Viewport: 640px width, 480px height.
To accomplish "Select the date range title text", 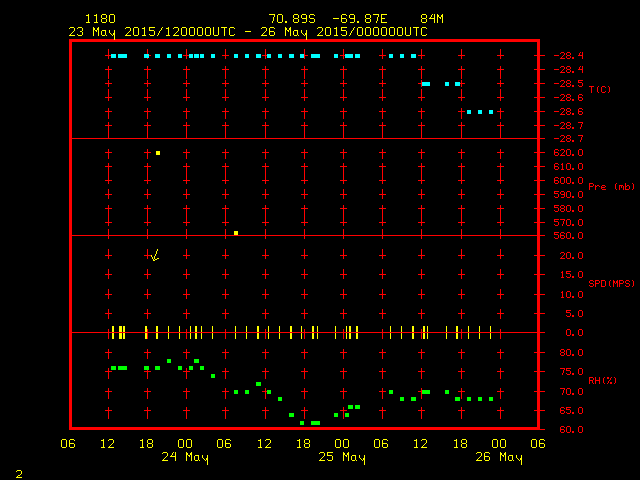I will pos(248,31).
